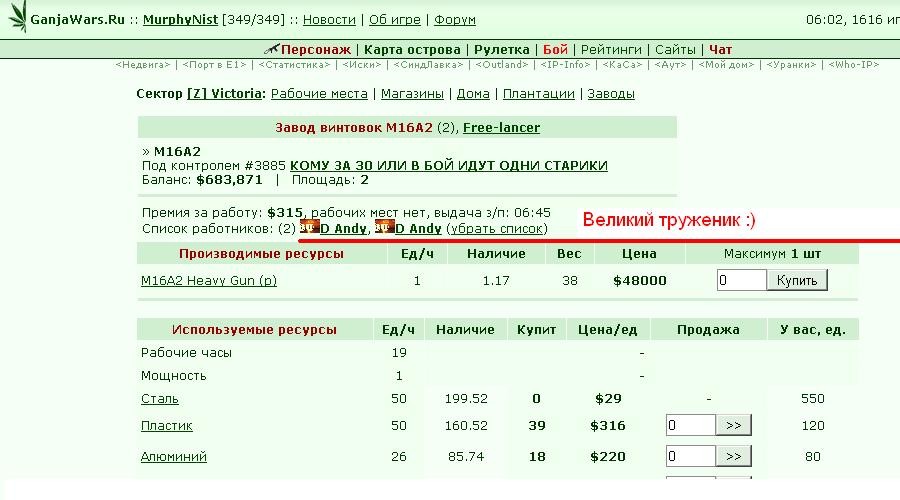The width and height of the screenshot is (900, 500).
Task: Open the Магазины sector link
Action: 412,94
